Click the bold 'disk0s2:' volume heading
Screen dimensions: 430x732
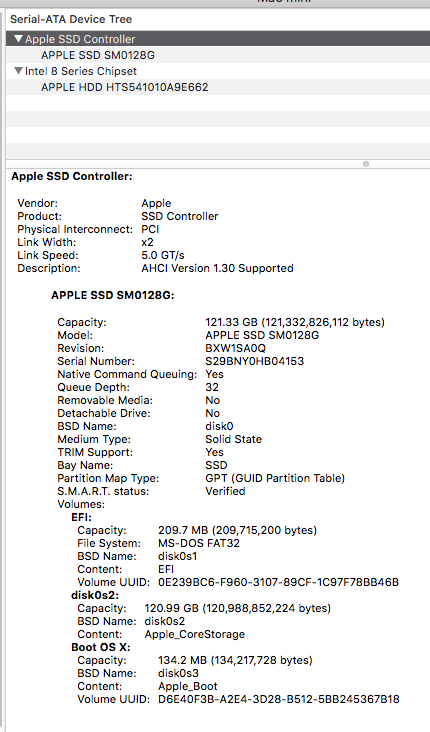click(95, 596)
